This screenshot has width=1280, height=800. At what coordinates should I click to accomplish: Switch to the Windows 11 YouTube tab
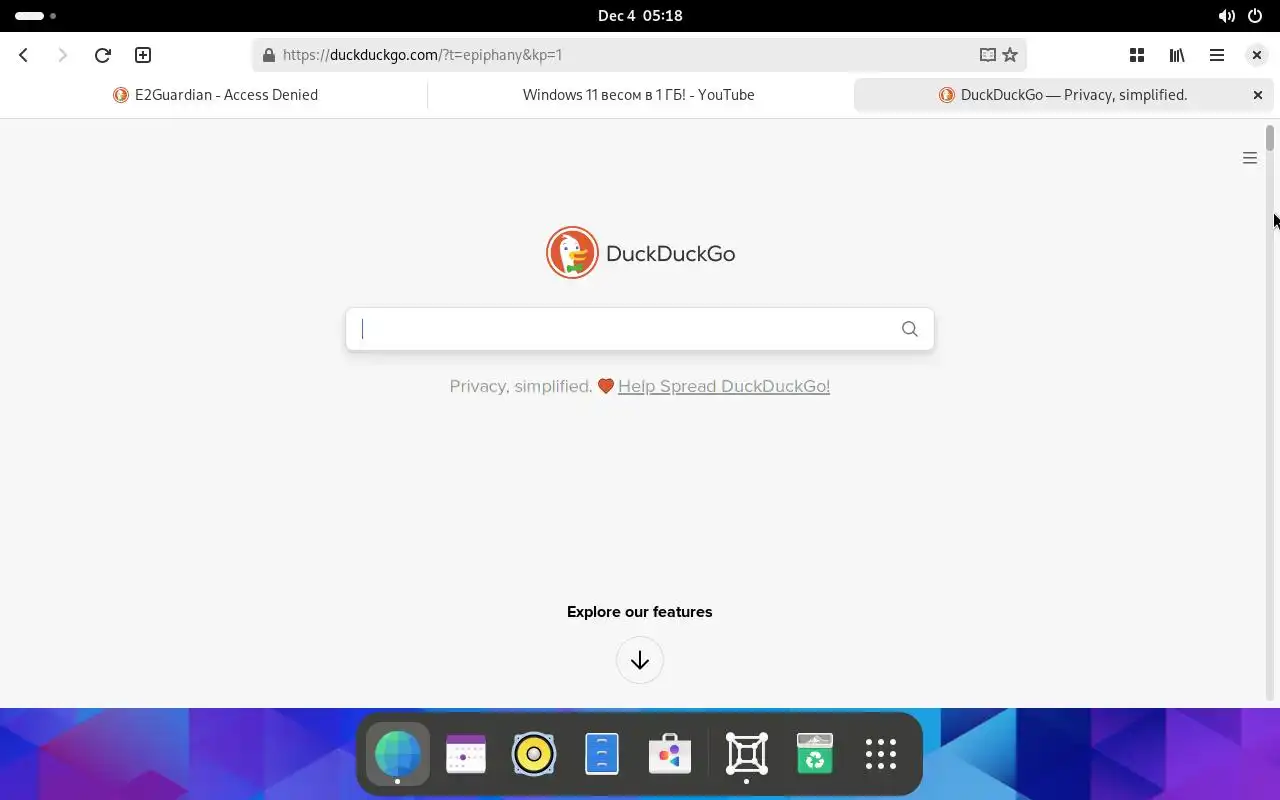639,95
